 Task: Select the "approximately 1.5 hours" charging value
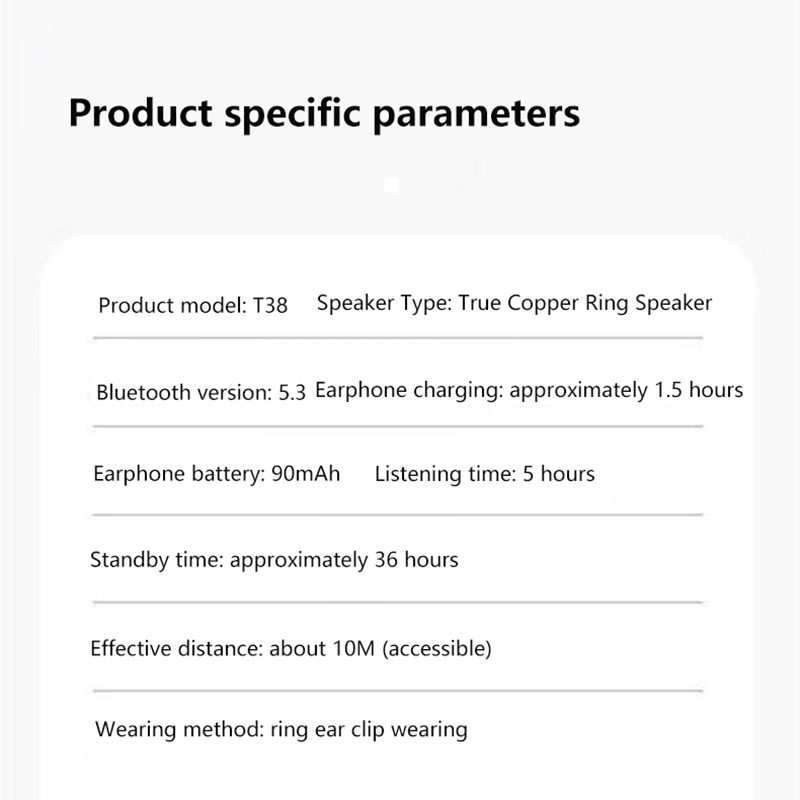[626, 390]
